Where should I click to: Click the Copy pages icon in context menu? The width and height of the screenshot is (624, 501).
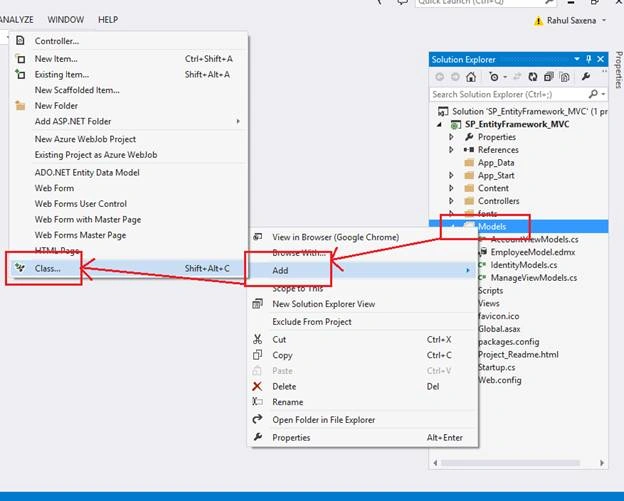pyautogui.click(x=257, y=355)
